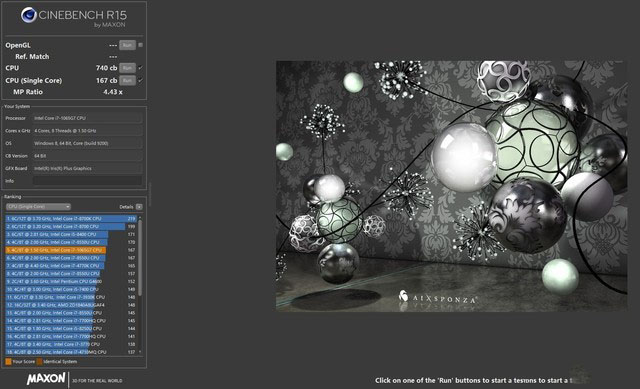The width and height of the screenshot is (640, 389).
Task: Select rank 10 row i5-7400
Action: tap(71, 289)
